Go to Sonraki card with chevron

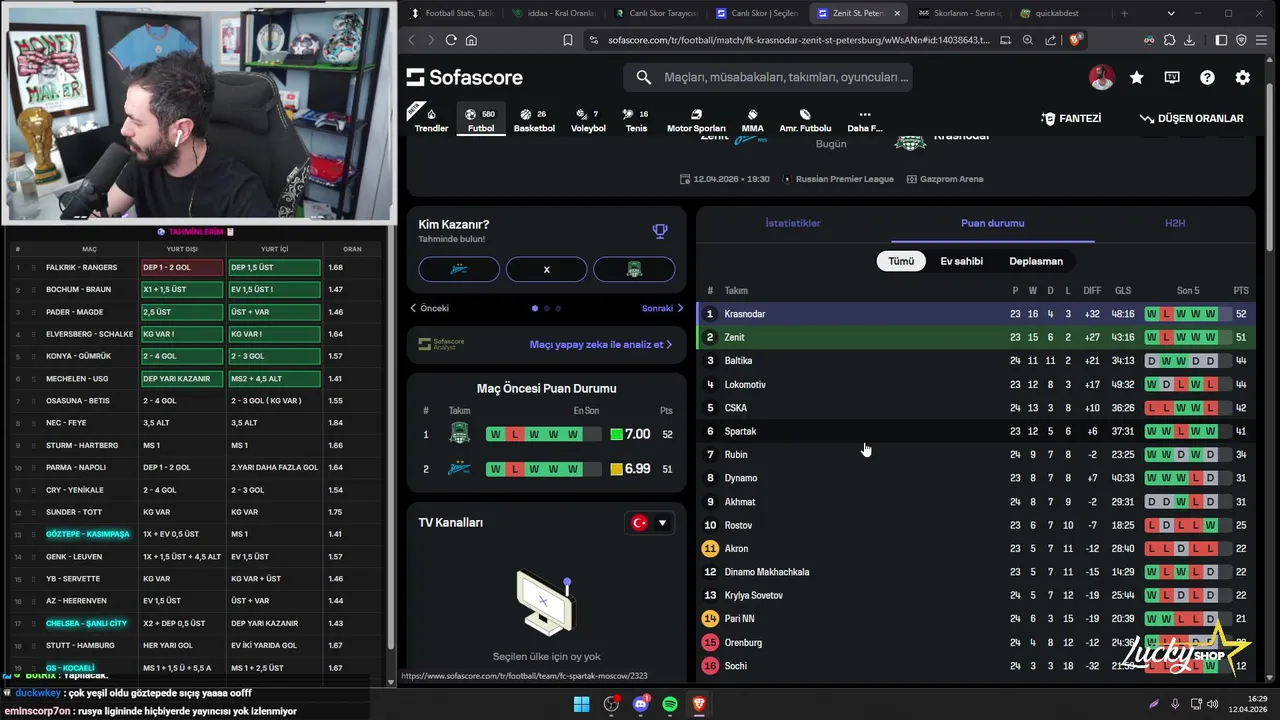click(x=663, y=308)
